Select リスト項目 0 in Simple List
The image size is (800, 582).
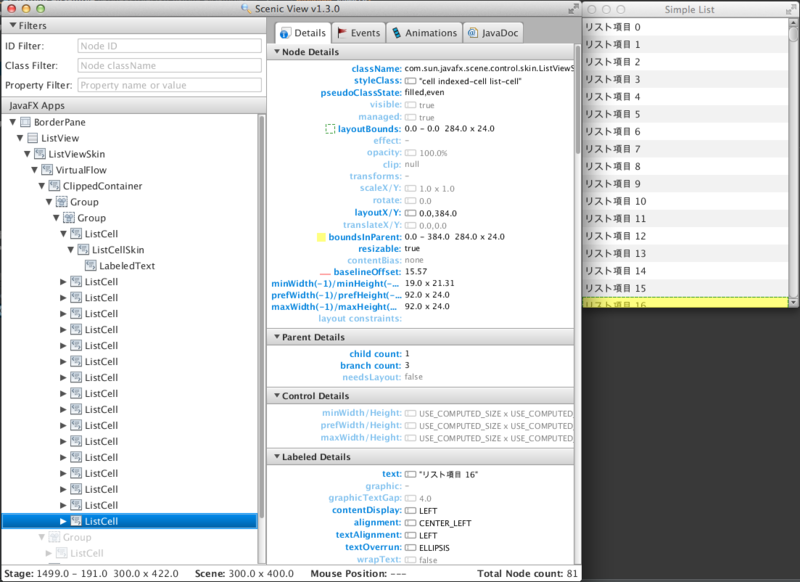686,27
